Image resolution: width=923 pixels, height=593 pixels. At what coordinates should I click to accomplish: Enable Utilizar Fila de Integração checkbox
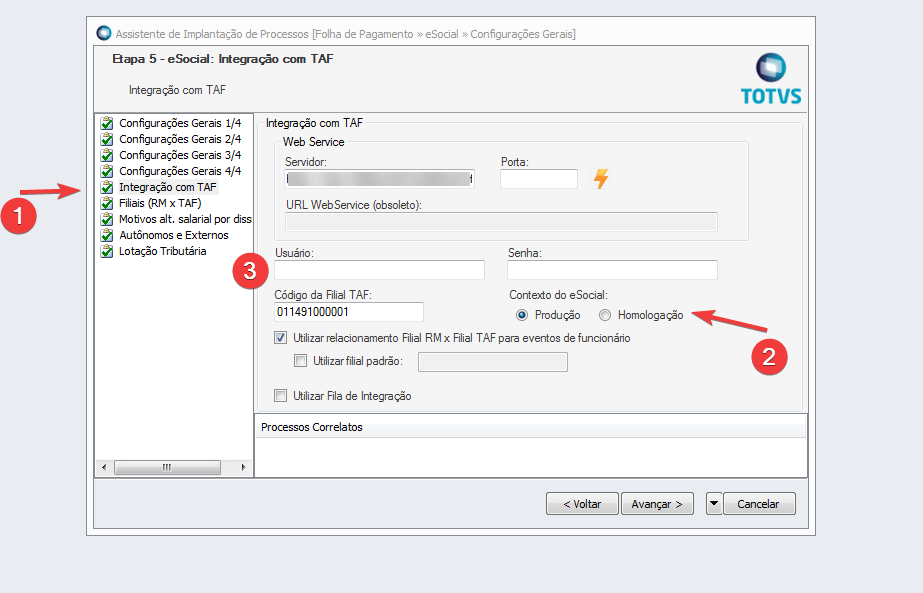[x=281, y=396]
